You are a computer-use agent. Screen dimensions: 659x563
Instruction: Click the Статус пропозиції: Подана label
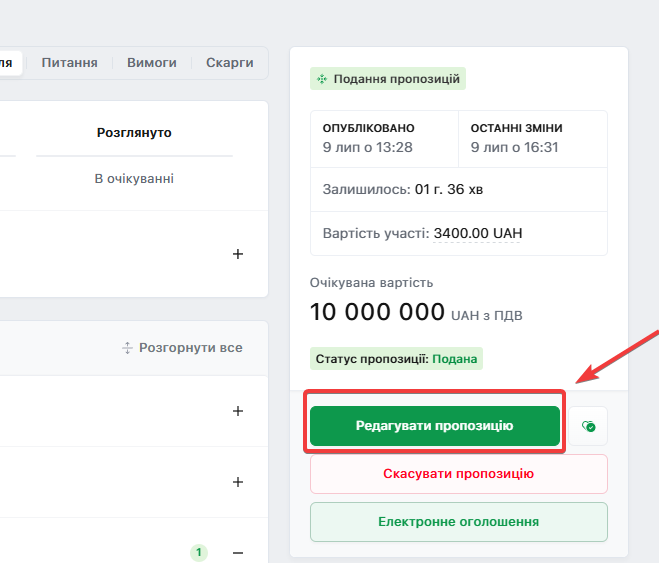pyautogui.click(x=397, y=358)
